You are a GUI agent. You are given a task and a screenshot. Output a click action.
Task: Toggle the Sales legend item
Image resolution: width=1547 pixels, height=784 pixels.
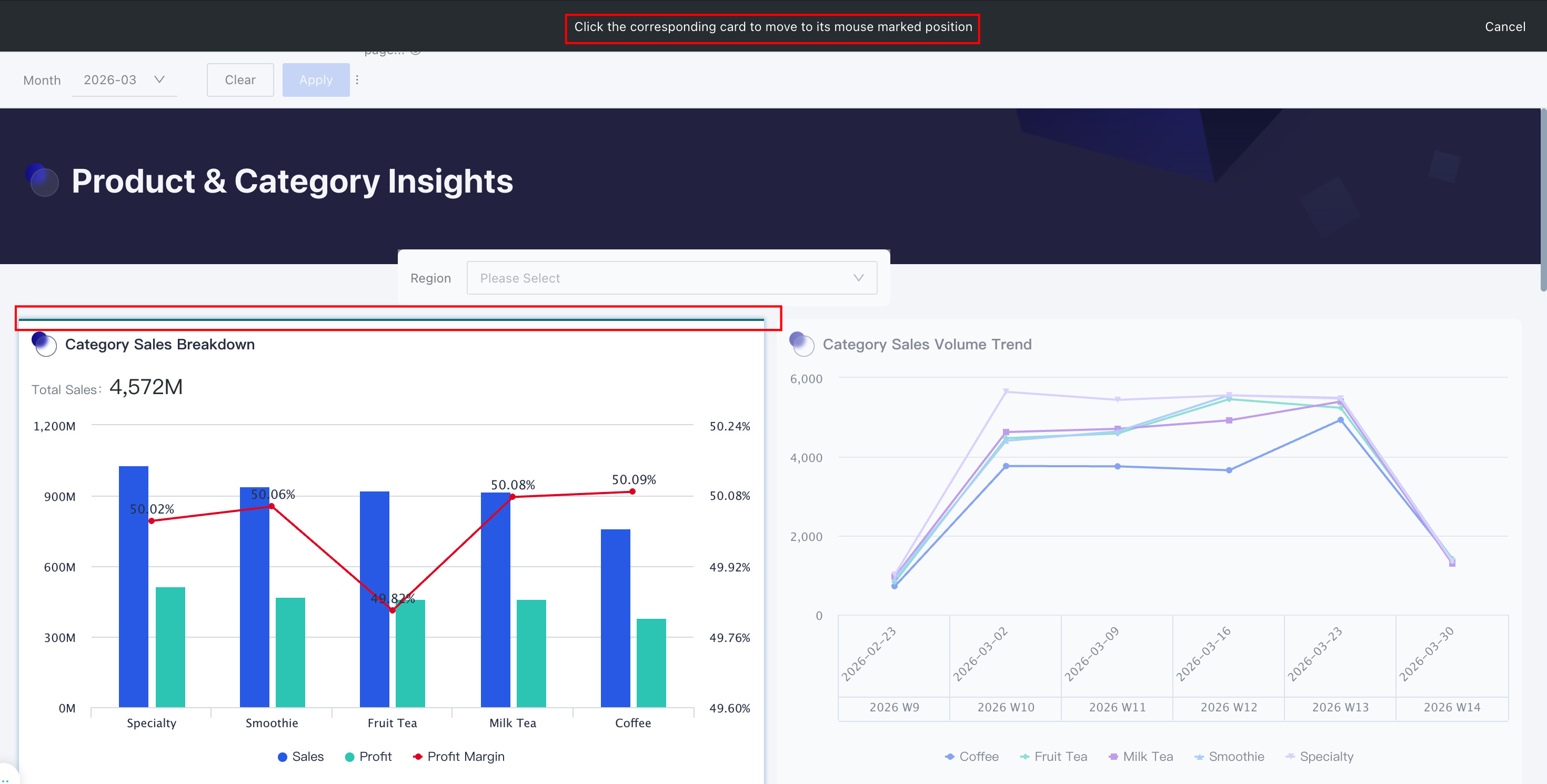(x=300, y=757)
